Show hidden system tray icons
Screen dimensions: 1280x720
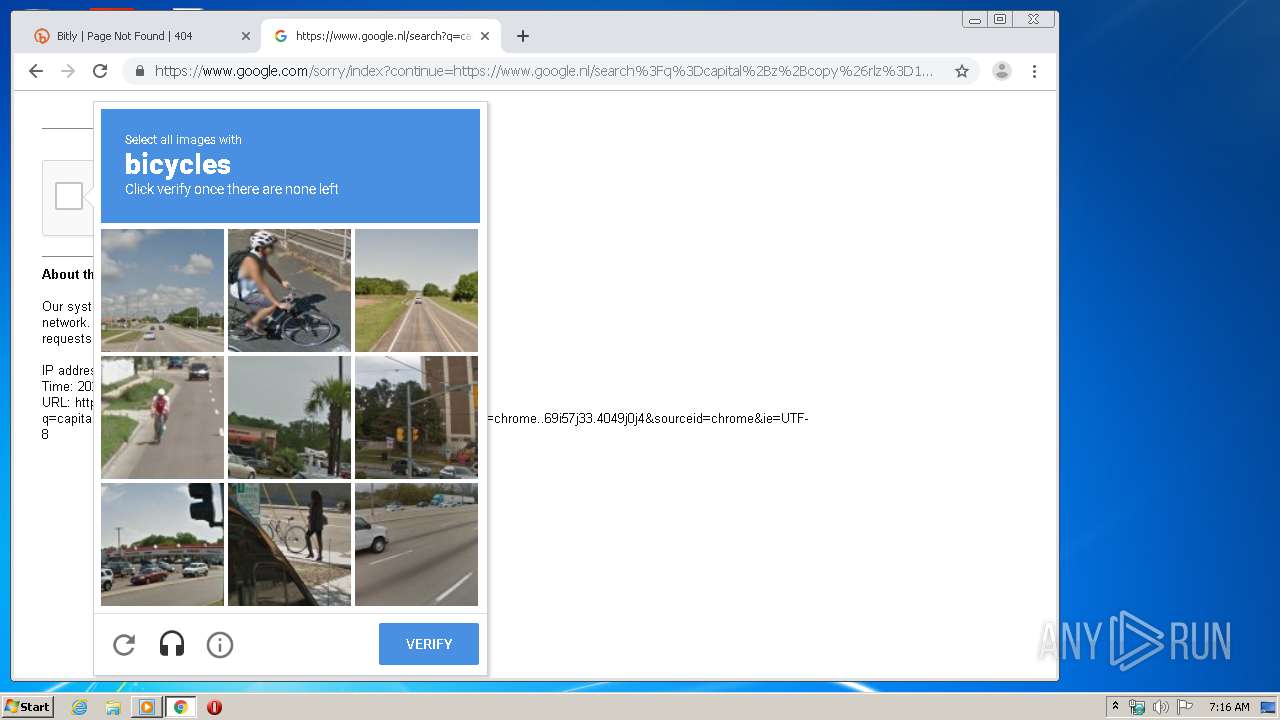tap(1115, 707)
